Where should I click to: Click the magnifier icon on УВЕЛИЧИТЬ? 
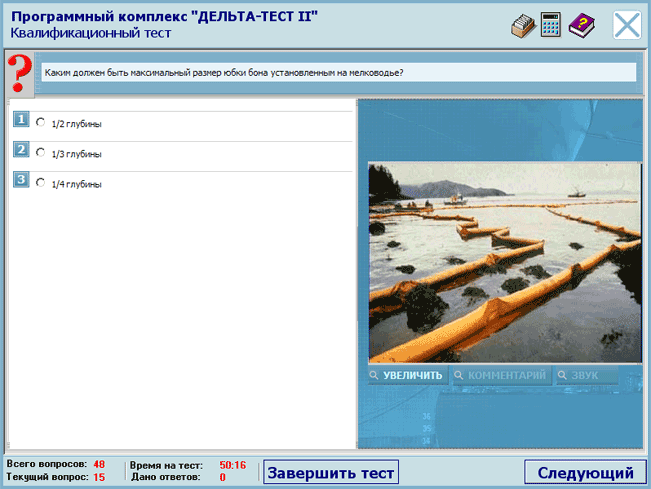coord(374,375)
